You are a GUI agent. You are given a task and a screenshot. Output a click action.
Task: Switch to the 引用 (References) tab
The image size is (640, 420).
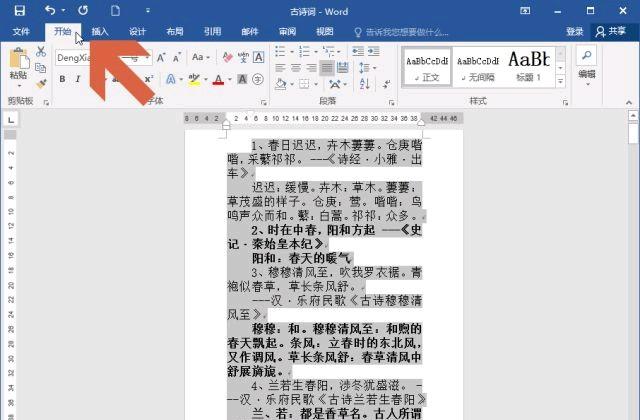pos(212,31)
